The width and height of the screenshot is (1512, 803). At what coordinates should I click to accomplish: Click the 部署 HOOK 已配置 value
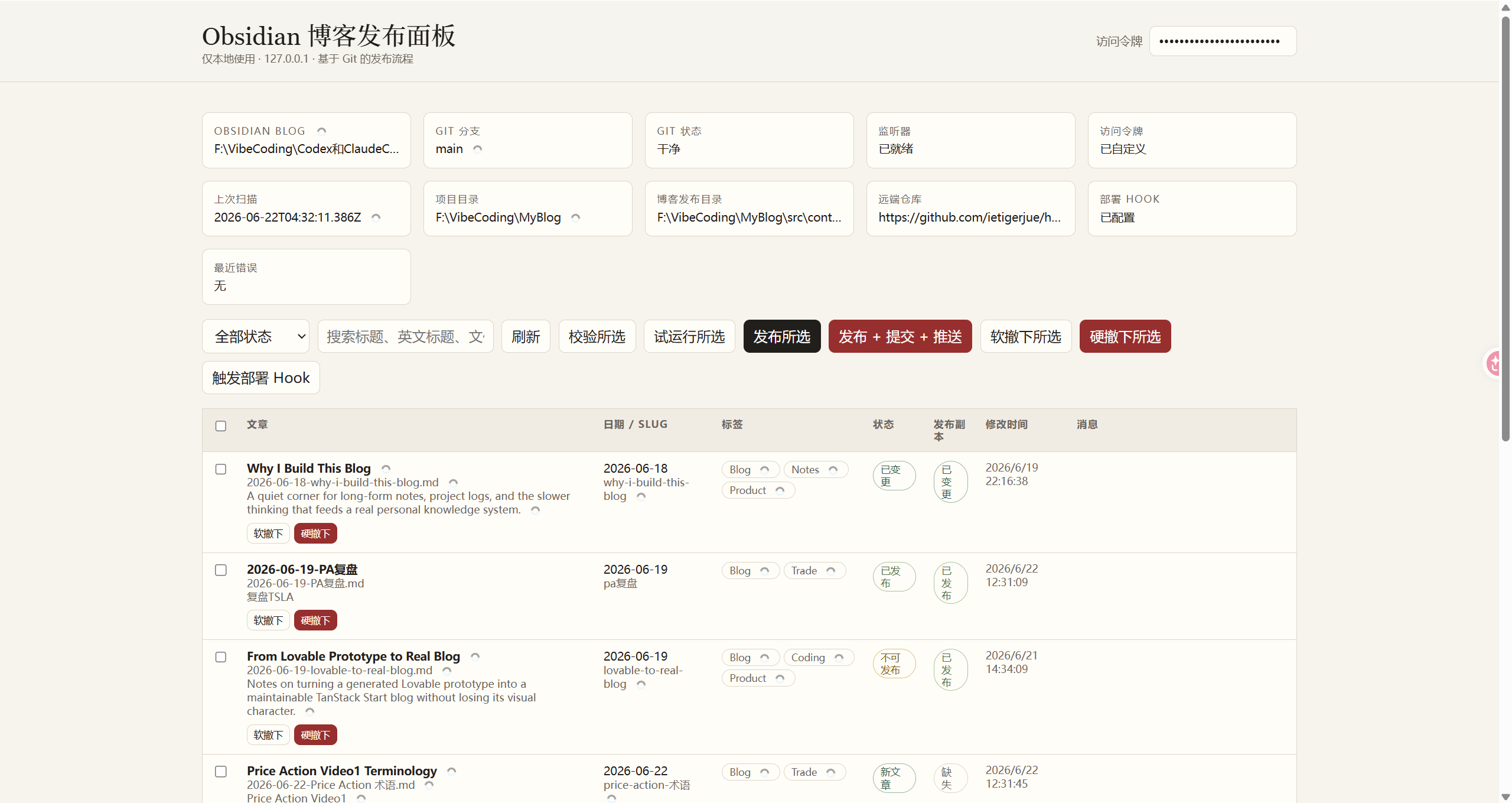[x=1117, y=217]
